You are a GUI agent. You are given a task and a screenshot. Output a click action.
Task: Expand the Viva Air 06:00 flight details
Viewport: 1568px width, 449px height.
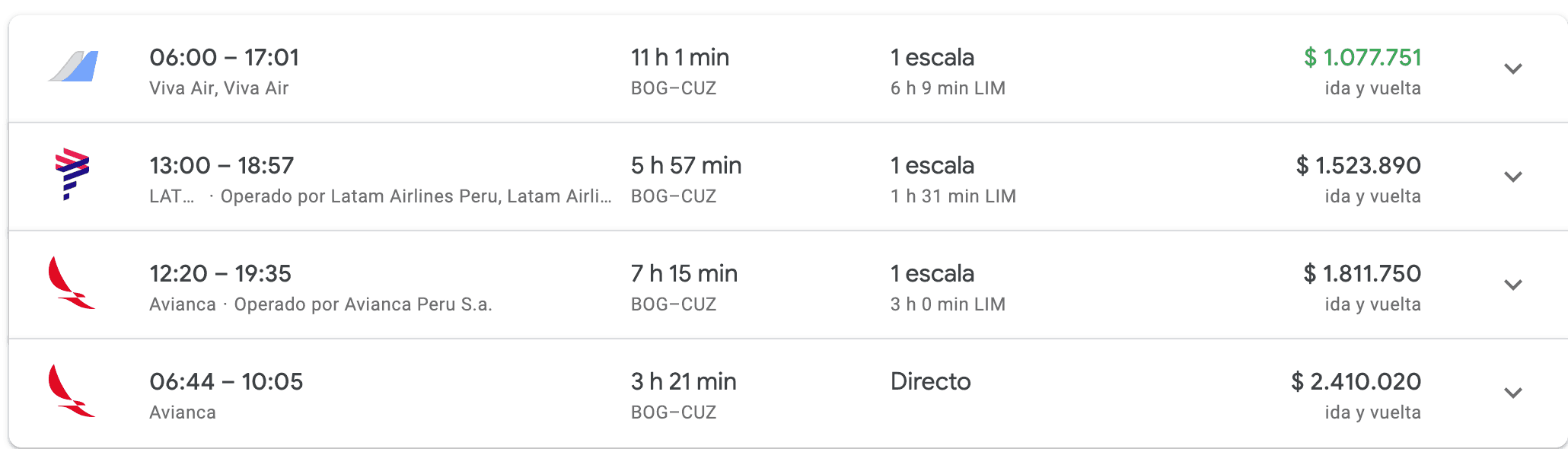1512,68
